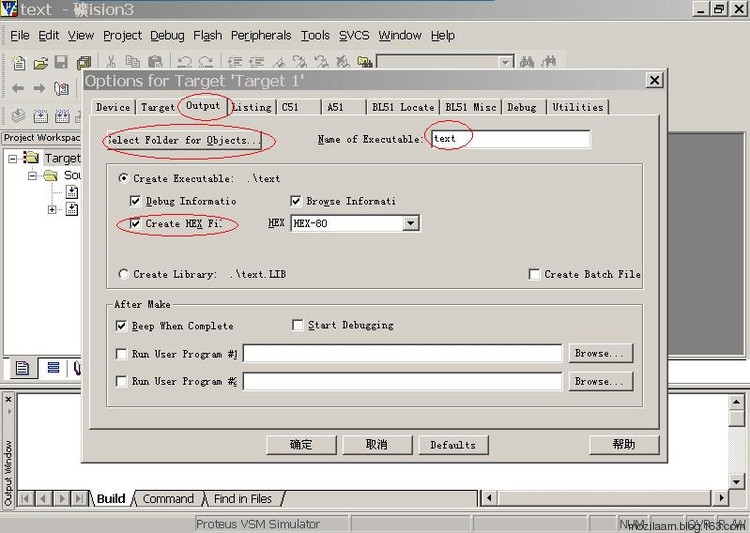Enable the Start Debugging checkbox
The image size is (750, 533).
click(x=298, y=325)
